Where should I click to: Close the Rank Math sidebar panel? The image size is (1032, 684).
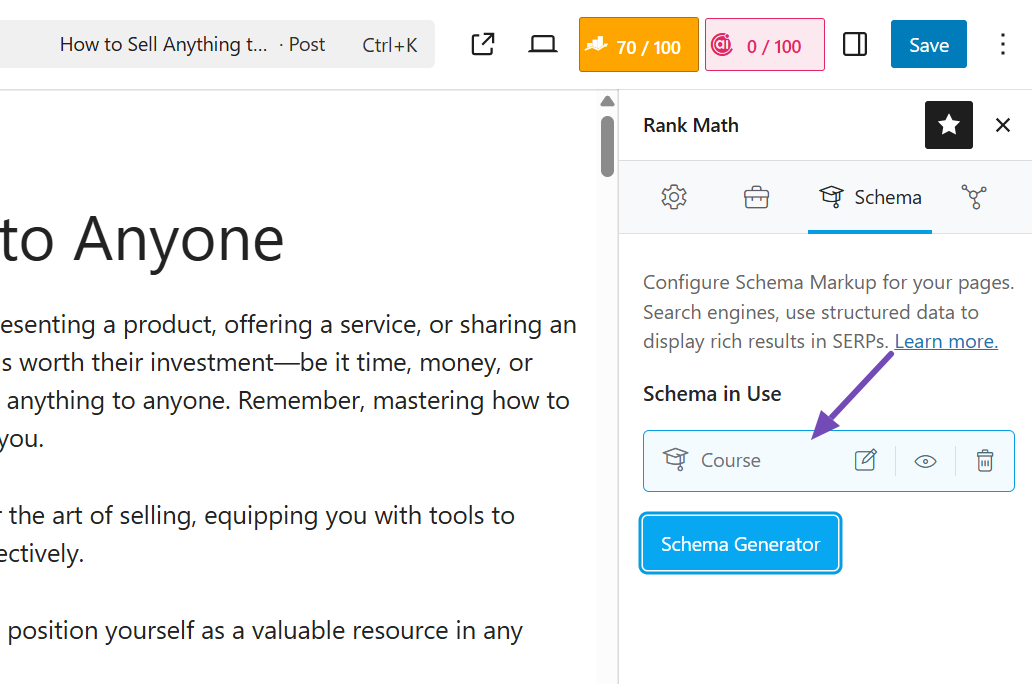pyautogui.click(x=1003, y=125)
